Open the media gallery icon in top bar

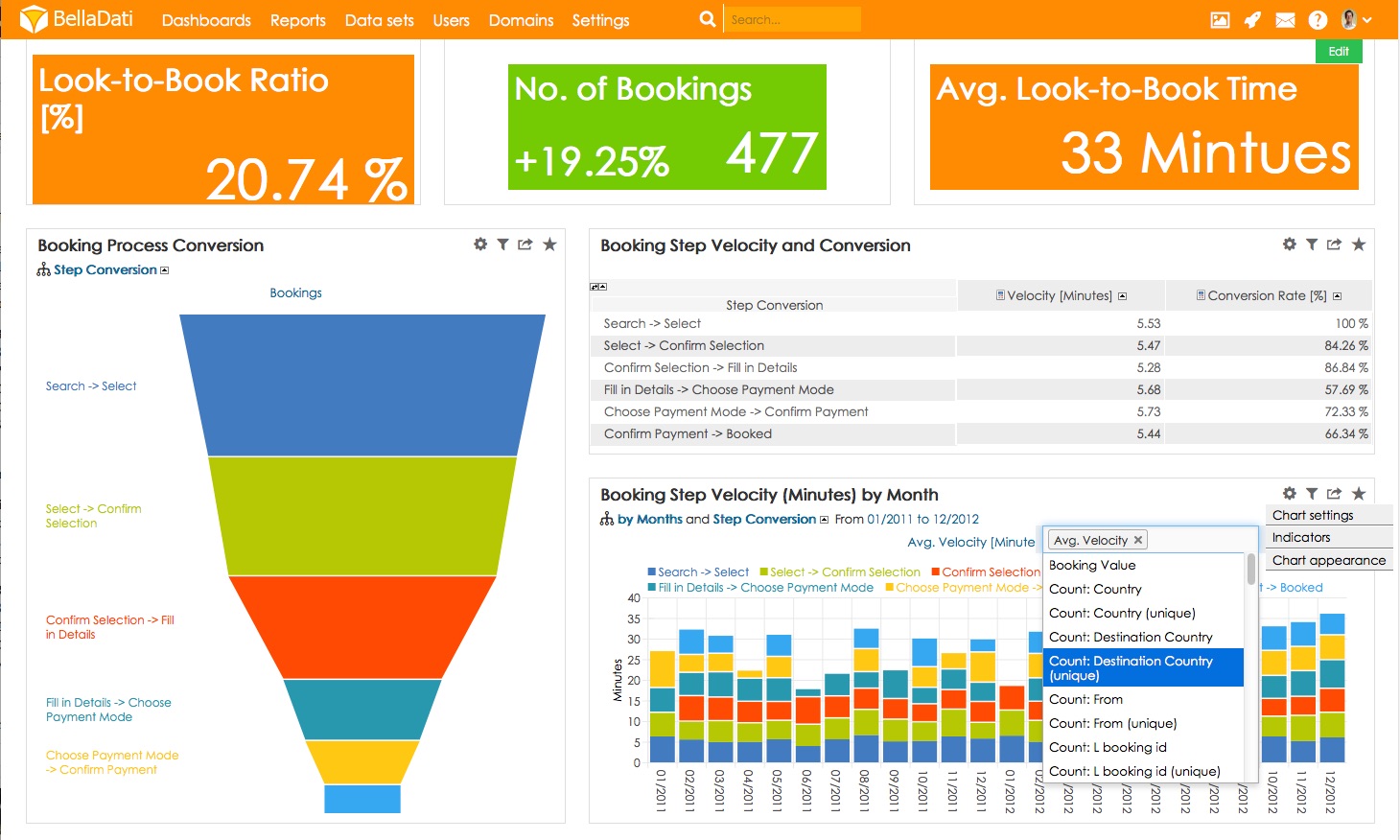tap(1220, 19)
